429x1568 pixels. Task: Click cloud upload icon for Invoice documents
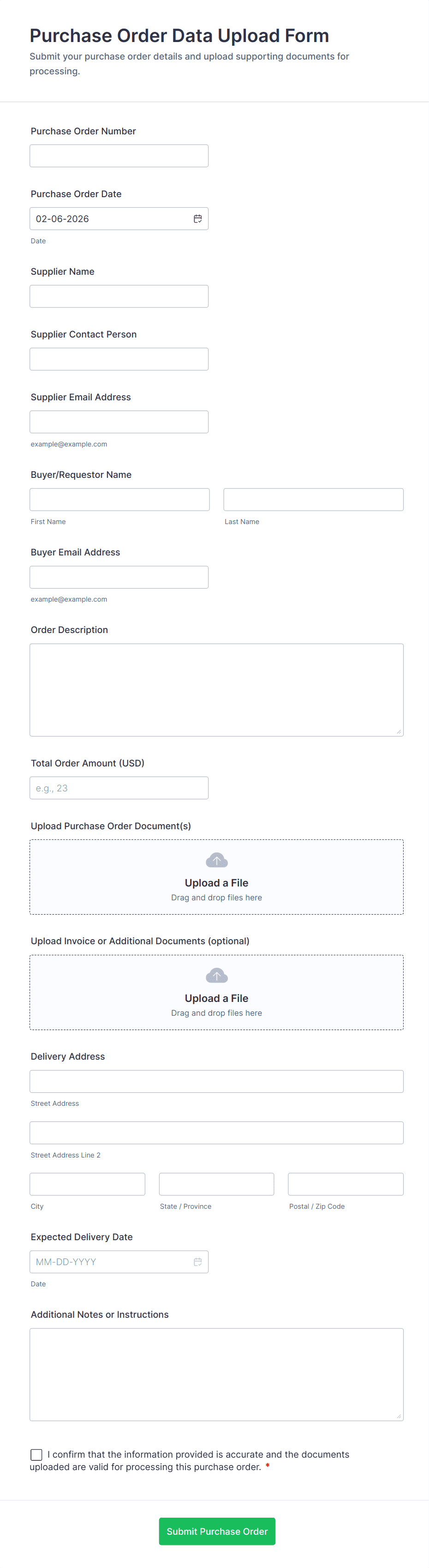[217, 976]
